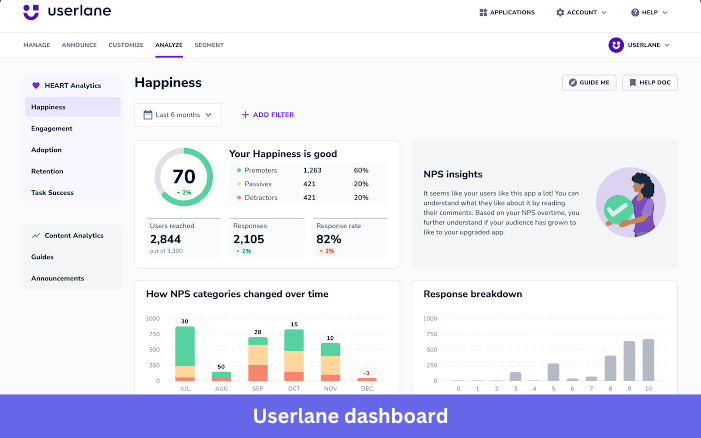Viewport: 701px width, 438px height.
Task: Click the Userlane avatar icon
Action: pos(616,45)
